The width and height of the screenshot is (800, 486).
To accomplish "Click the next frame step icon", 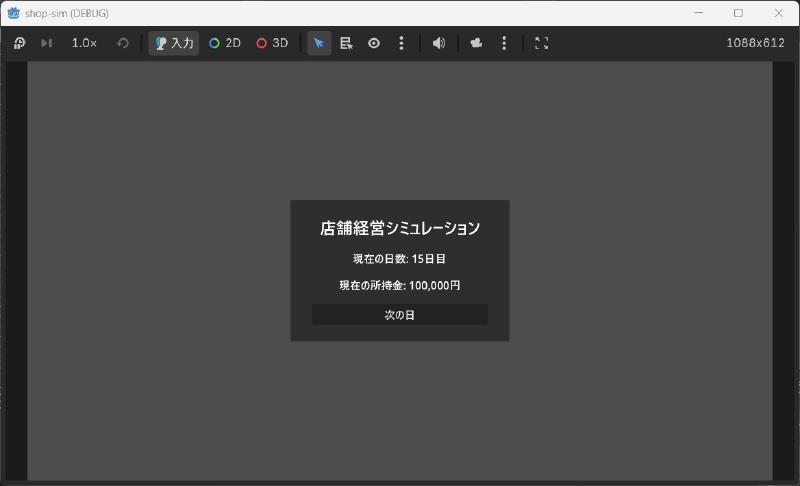I will (46, 43).
